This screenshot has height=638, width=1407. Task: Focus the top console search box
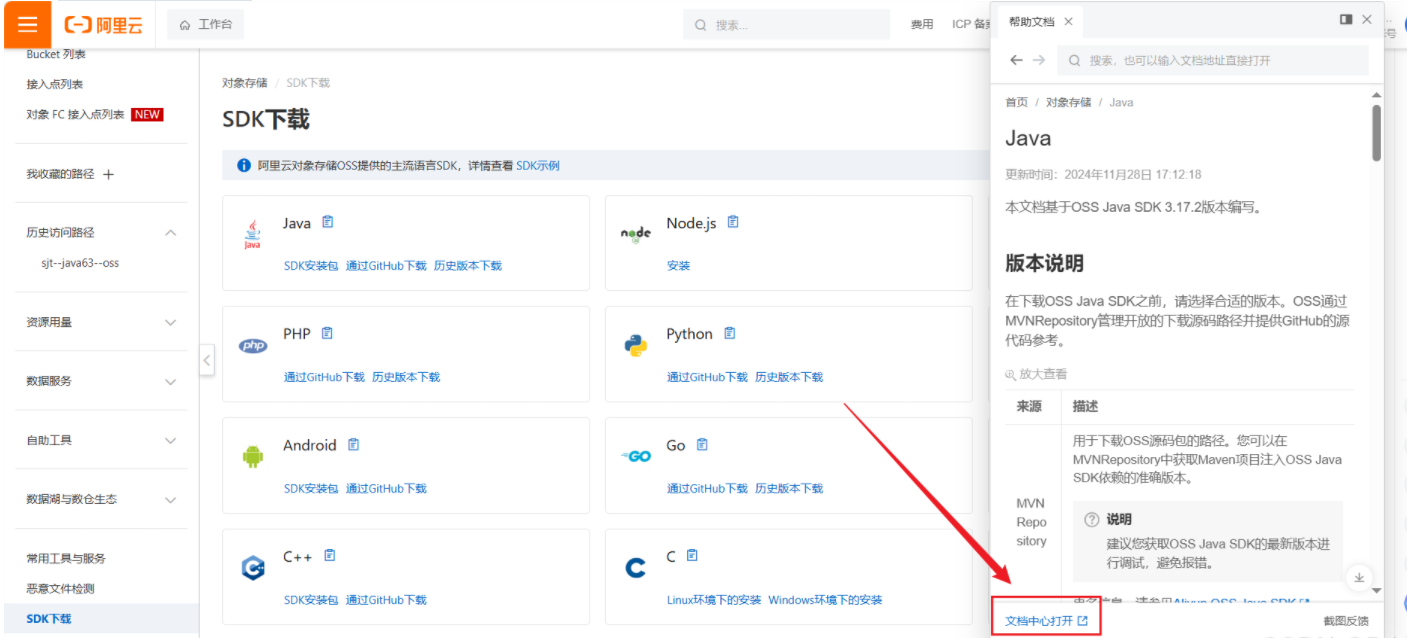pyautogui.click(x=786, y=24)
